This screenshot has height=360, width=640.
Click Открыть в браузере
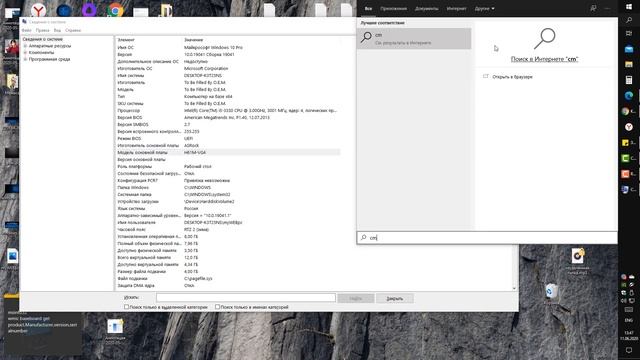point(512,77)
